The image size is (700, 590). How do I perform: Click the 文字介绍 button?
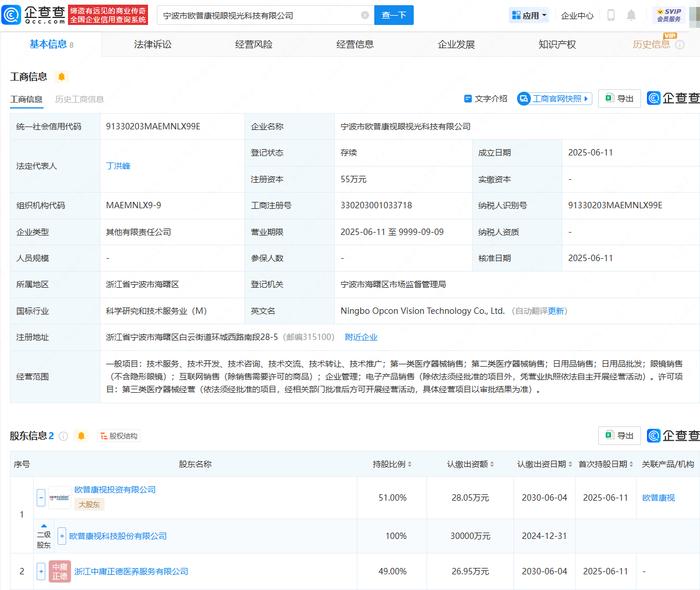(486, 99)
